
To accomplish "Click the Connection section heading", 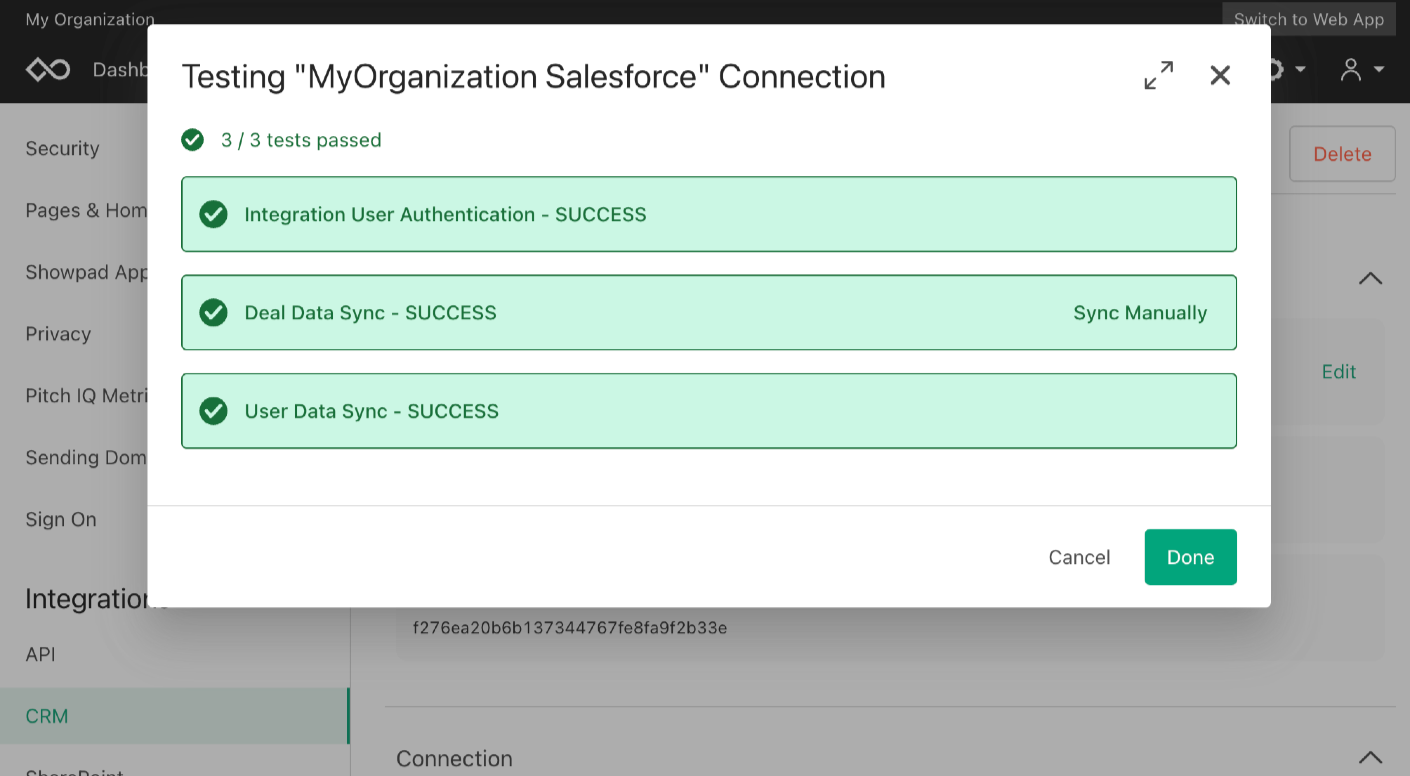I will [454, 759].
